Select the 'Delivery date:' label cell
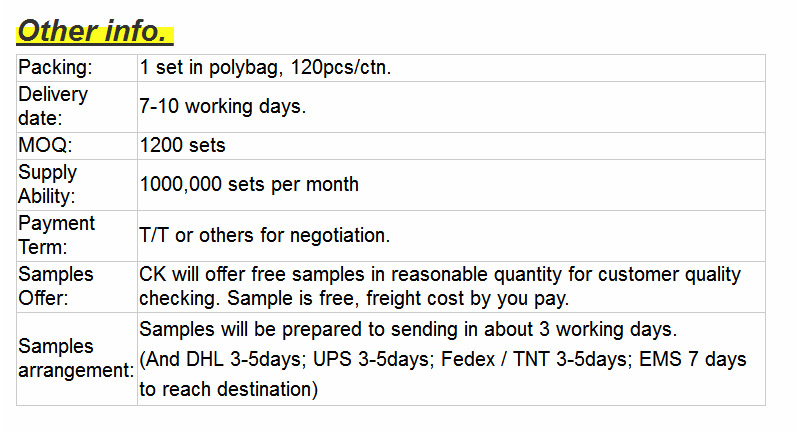Viewport: 800px width, 432px height. pos(77,107)
